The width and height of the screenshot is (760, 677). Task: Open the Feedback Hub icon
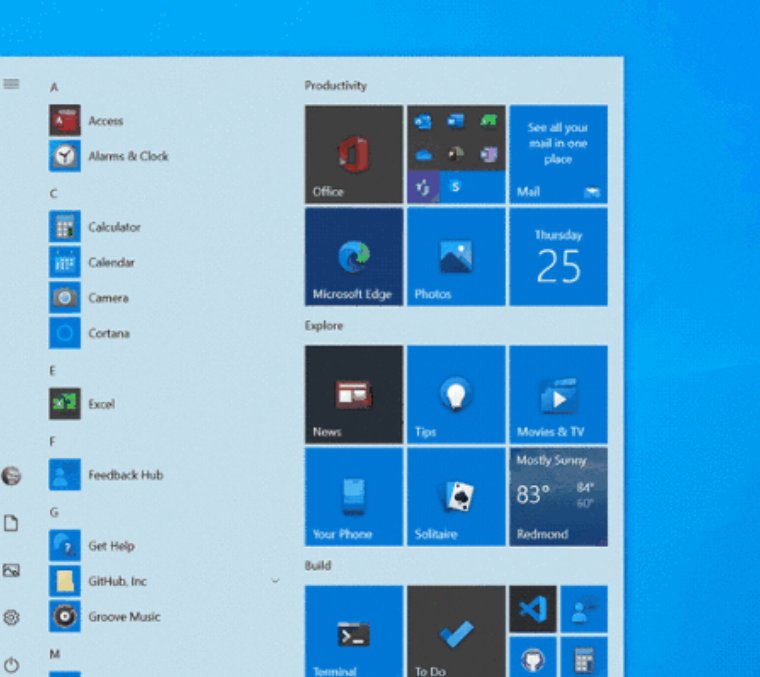pos(64,474)
